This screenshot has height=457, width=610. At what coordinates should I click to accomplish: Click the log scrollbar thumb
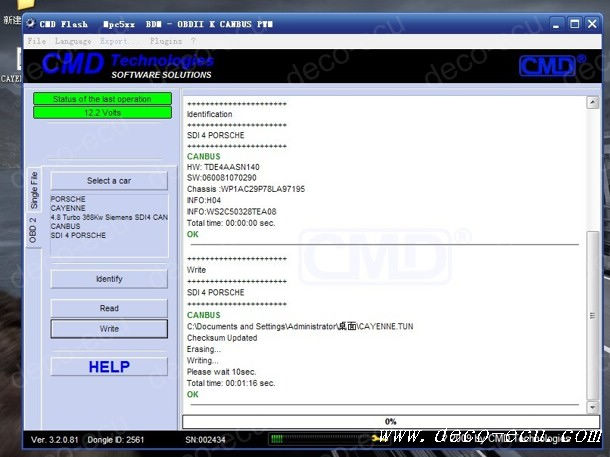[592, 315]
